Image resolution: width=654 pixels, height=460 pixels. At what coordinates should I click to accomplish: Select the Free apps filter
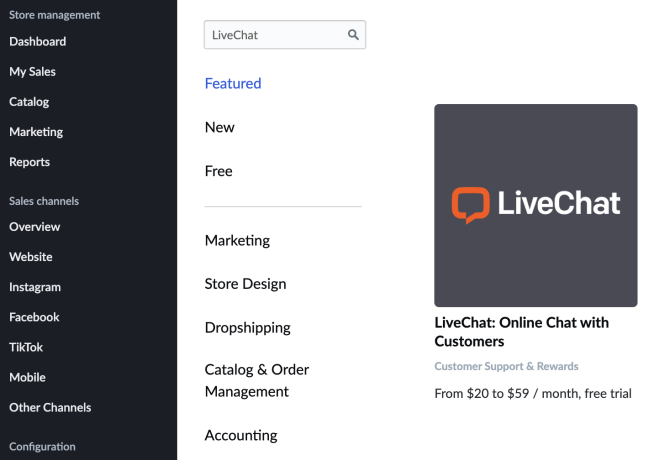(219, 171)
